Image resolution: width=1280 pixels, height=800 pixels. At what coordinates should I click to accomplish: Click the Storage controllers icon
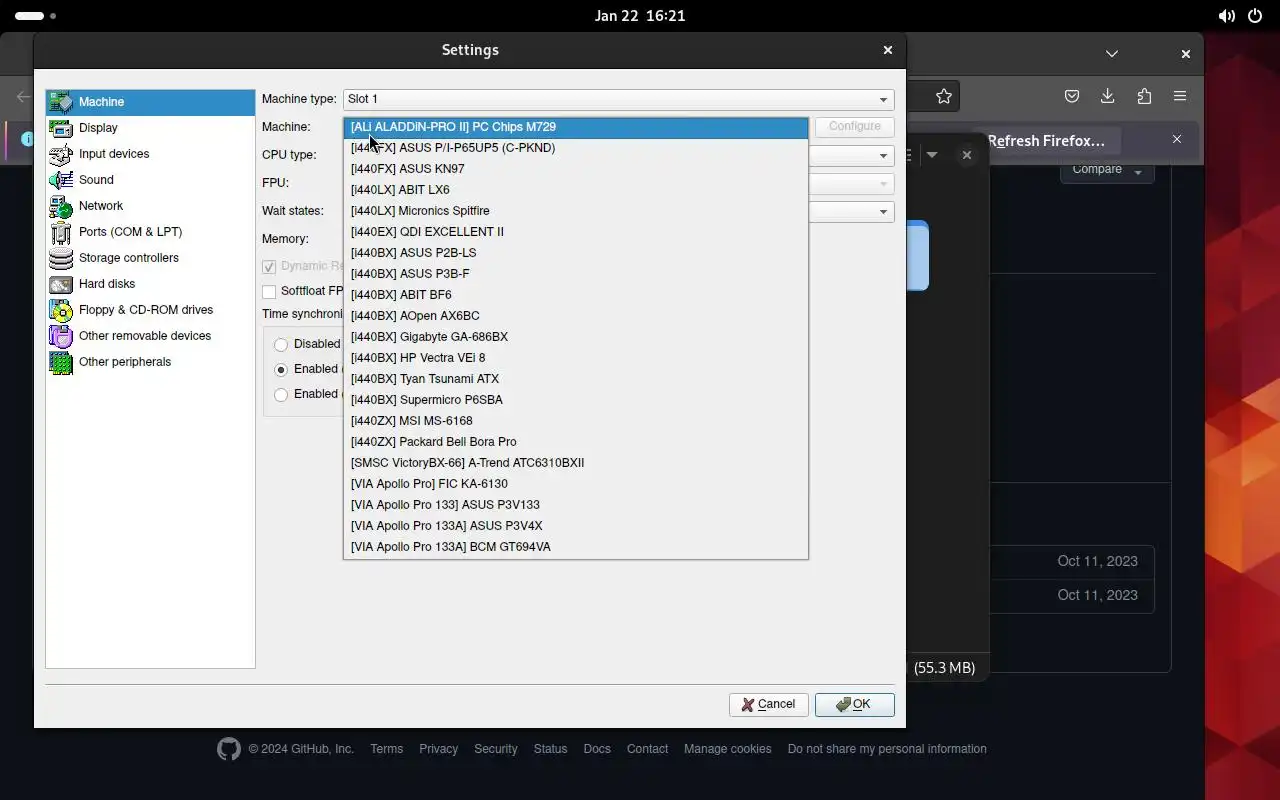tap(61, 258)
